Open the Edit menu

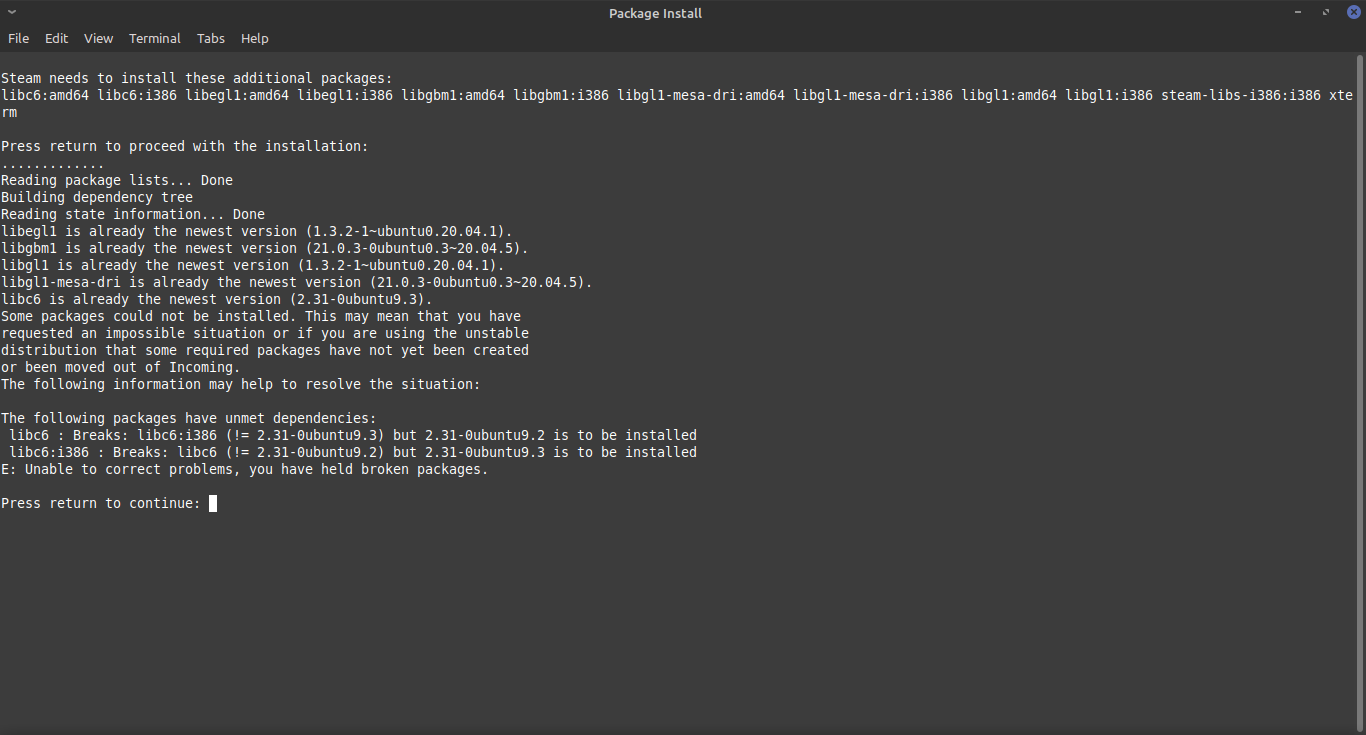56,38
